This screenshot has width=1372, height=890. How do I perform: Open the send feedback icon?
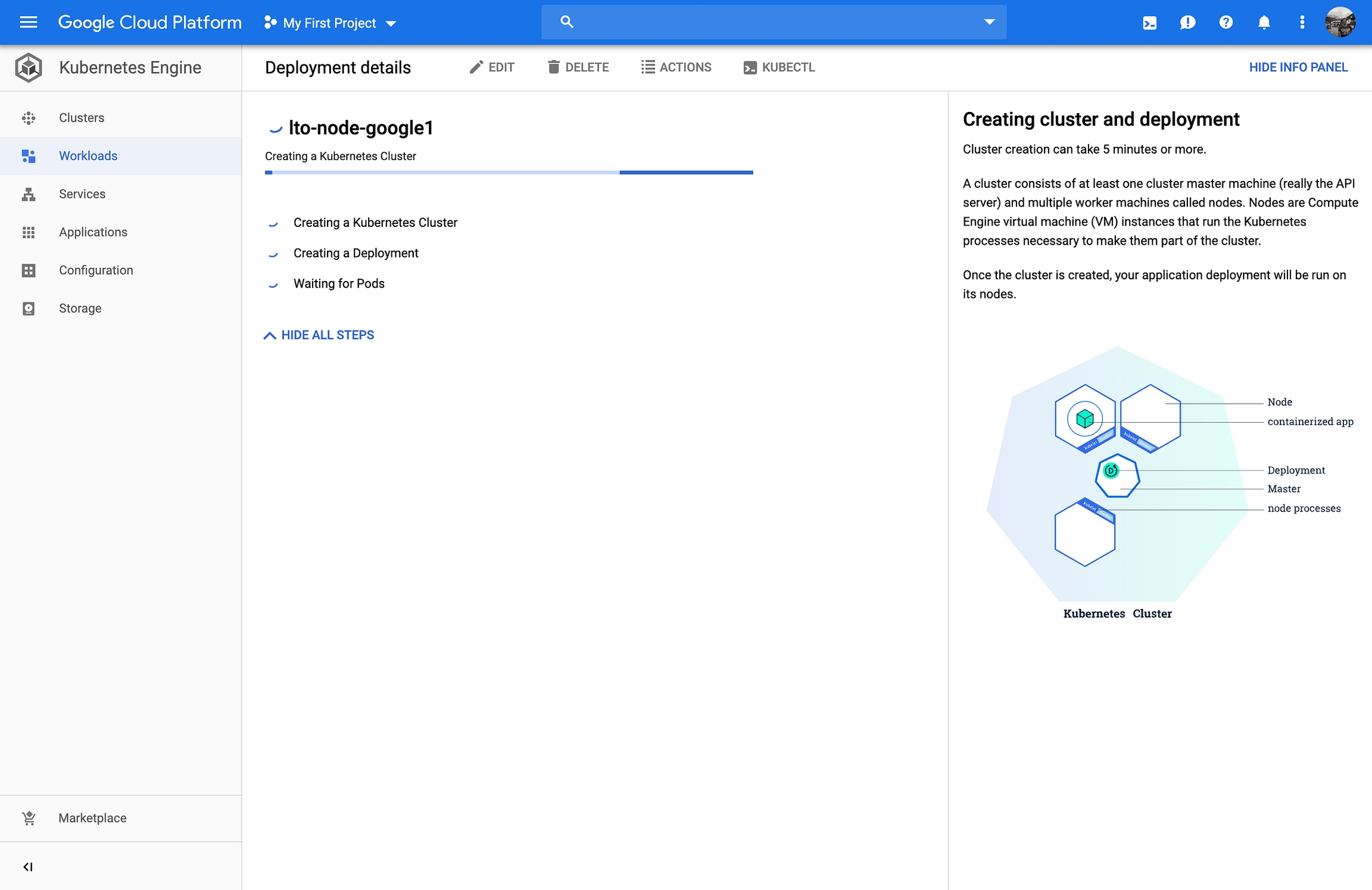(x=1187, y=23)
